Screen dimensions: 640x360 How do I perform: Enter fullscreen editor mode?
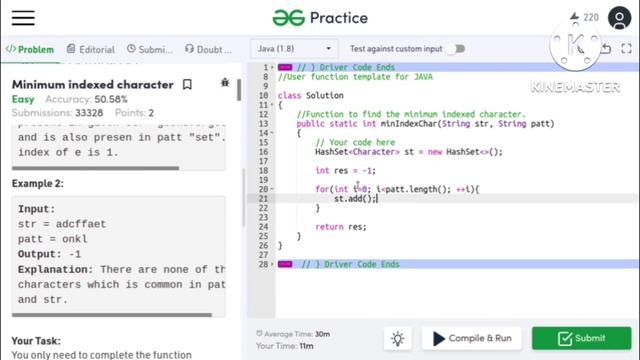(x=627, y=49)
